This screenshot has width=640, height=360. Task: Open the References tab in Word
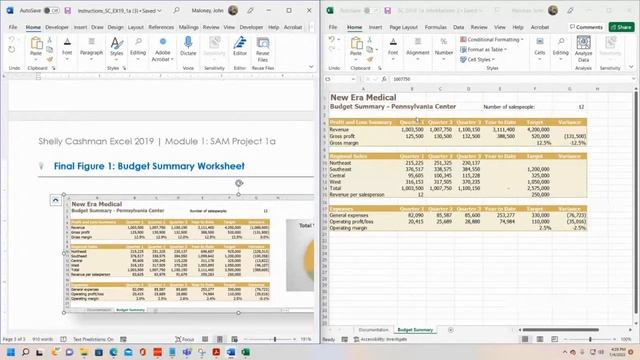click(x=161, y=27)
